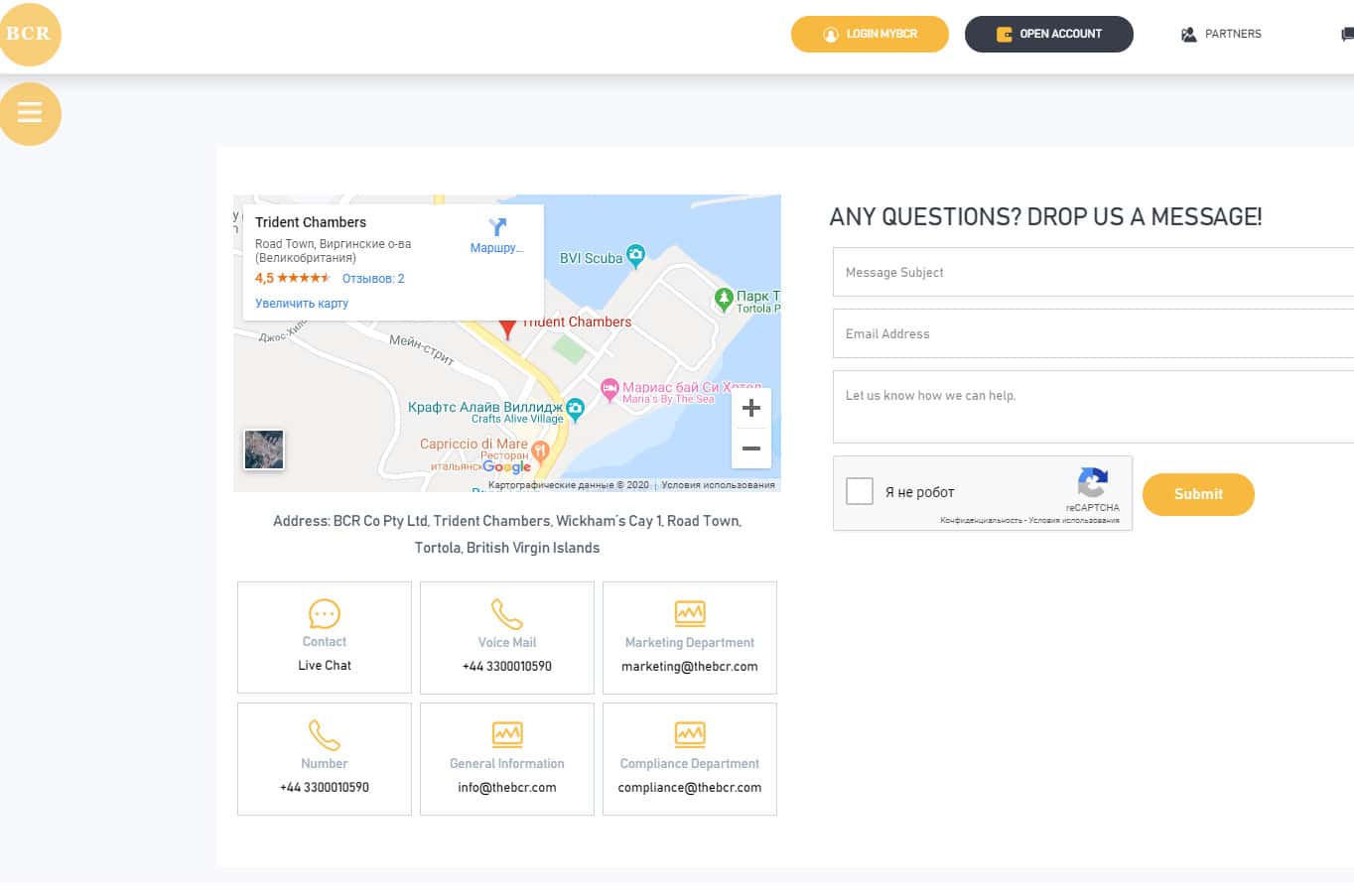The height and width of the screenshot is (896, 1354).
Task: Click the General Information chart icon
Action: pos(506,734)
